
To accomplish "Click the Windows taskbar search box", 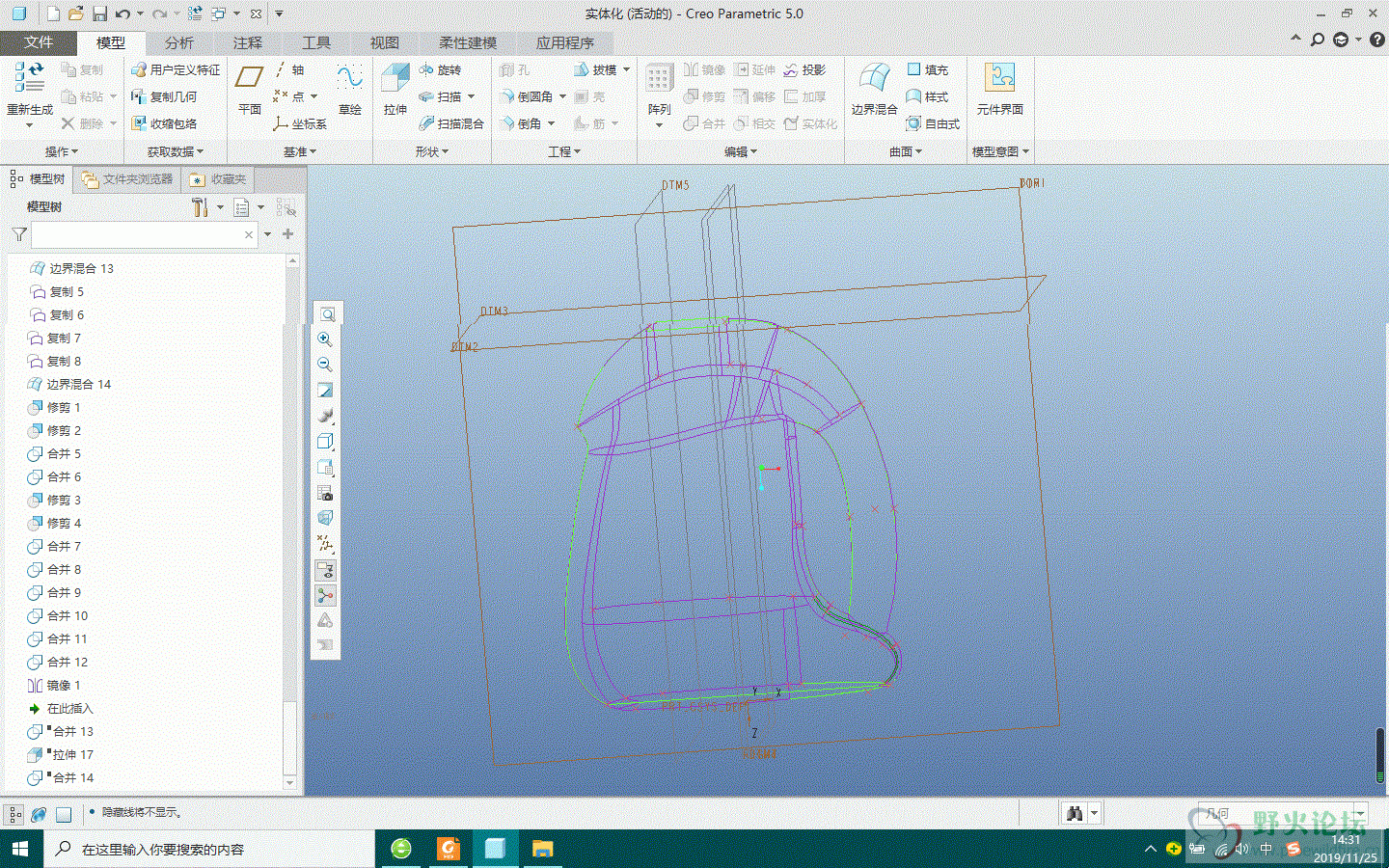I will [208, 849].
